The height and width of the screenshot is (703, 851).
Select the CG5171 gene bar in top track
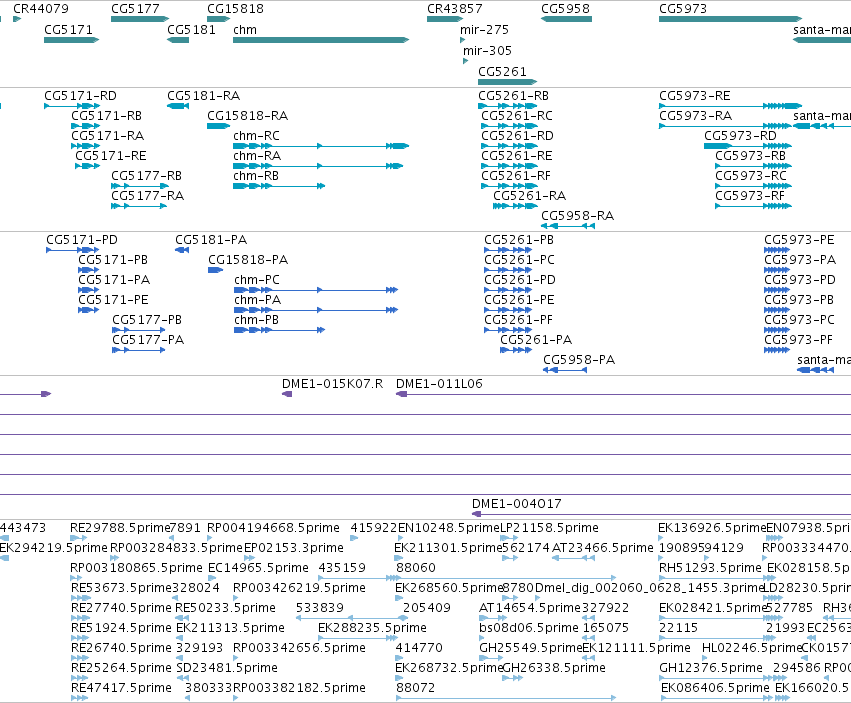click(x=71, y=40)
